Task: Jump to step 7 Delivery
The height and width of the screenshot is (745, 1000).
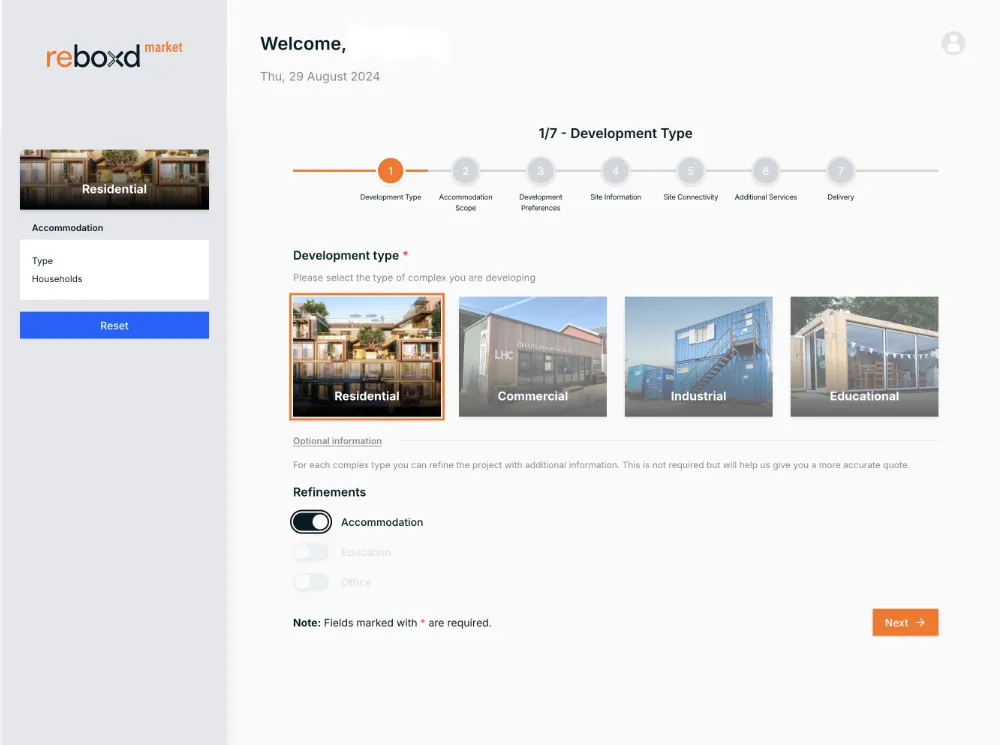Action: (840, 171)
